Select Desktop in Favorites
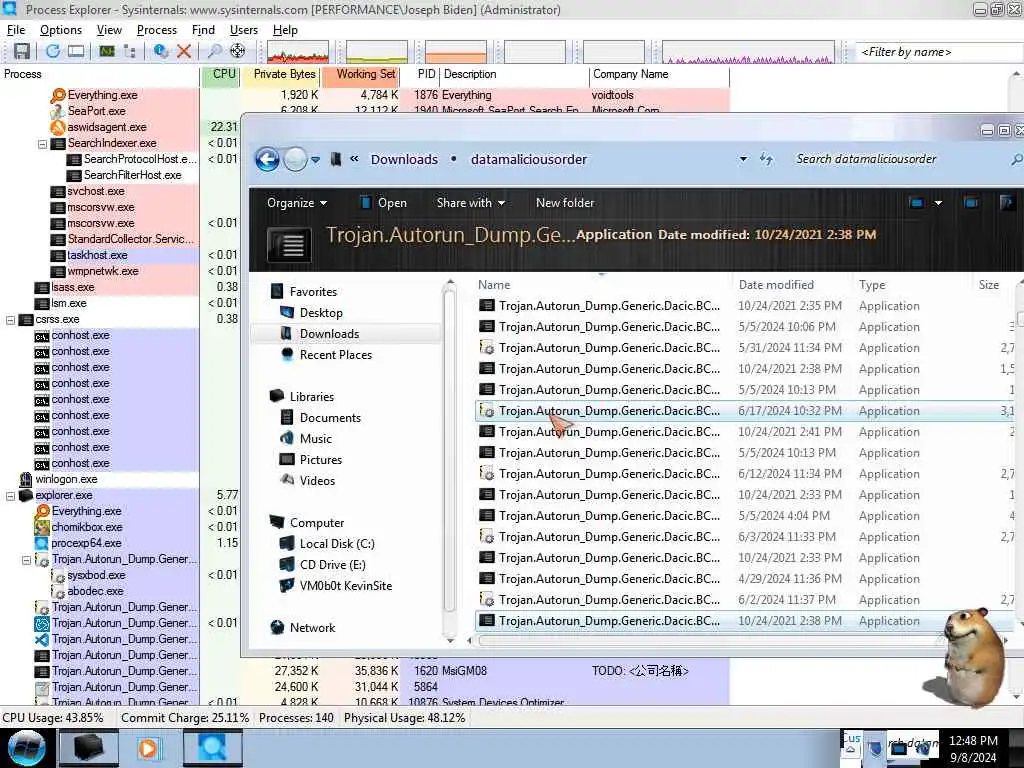1024x768 pixels. (x=321, y=313)
